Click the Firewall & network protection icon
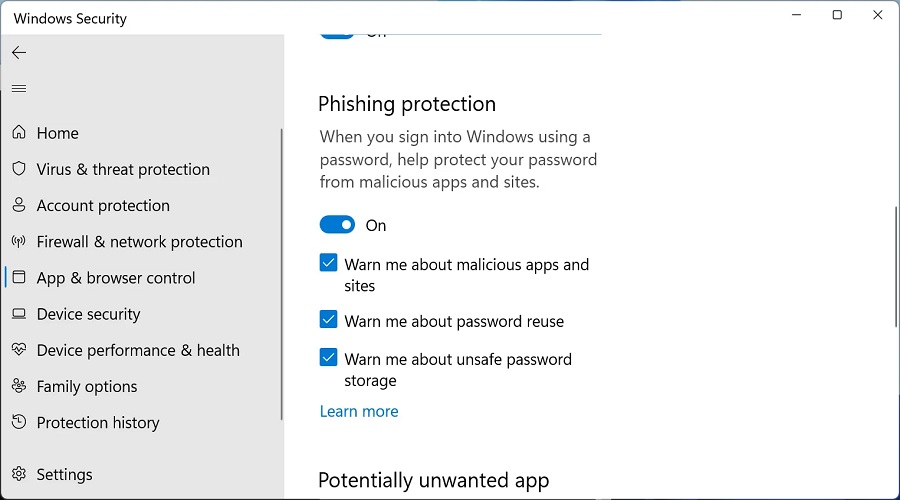This screenshot has height=500, width=900. pos(18,241)
